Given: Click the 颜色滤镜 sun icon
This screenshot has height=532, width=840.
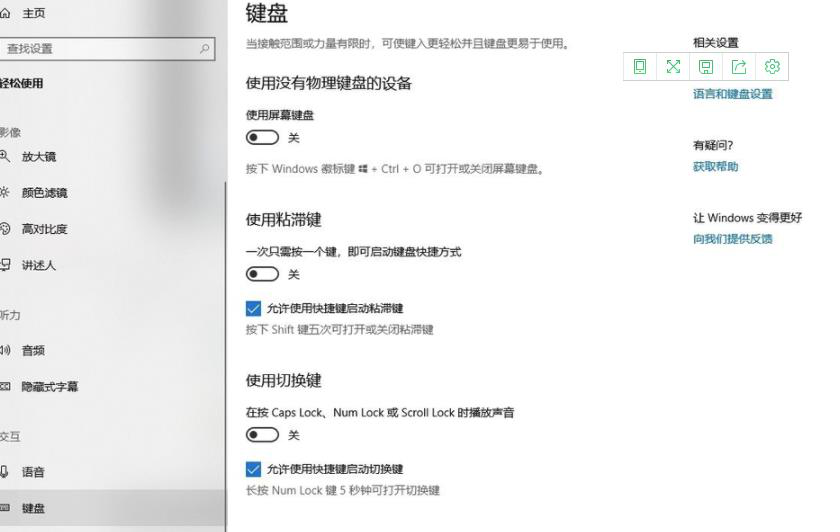Looking at the screenshot, I should (x=4, y=192).
